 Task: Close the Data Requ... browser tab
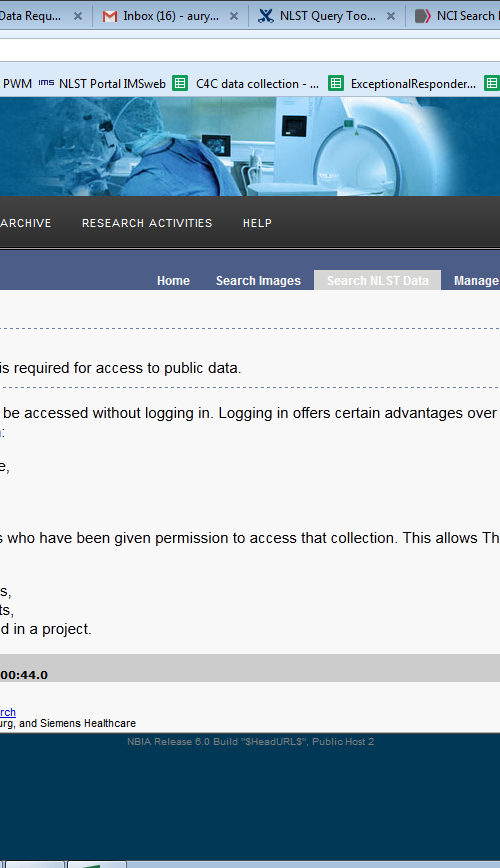tap(78, 17)
